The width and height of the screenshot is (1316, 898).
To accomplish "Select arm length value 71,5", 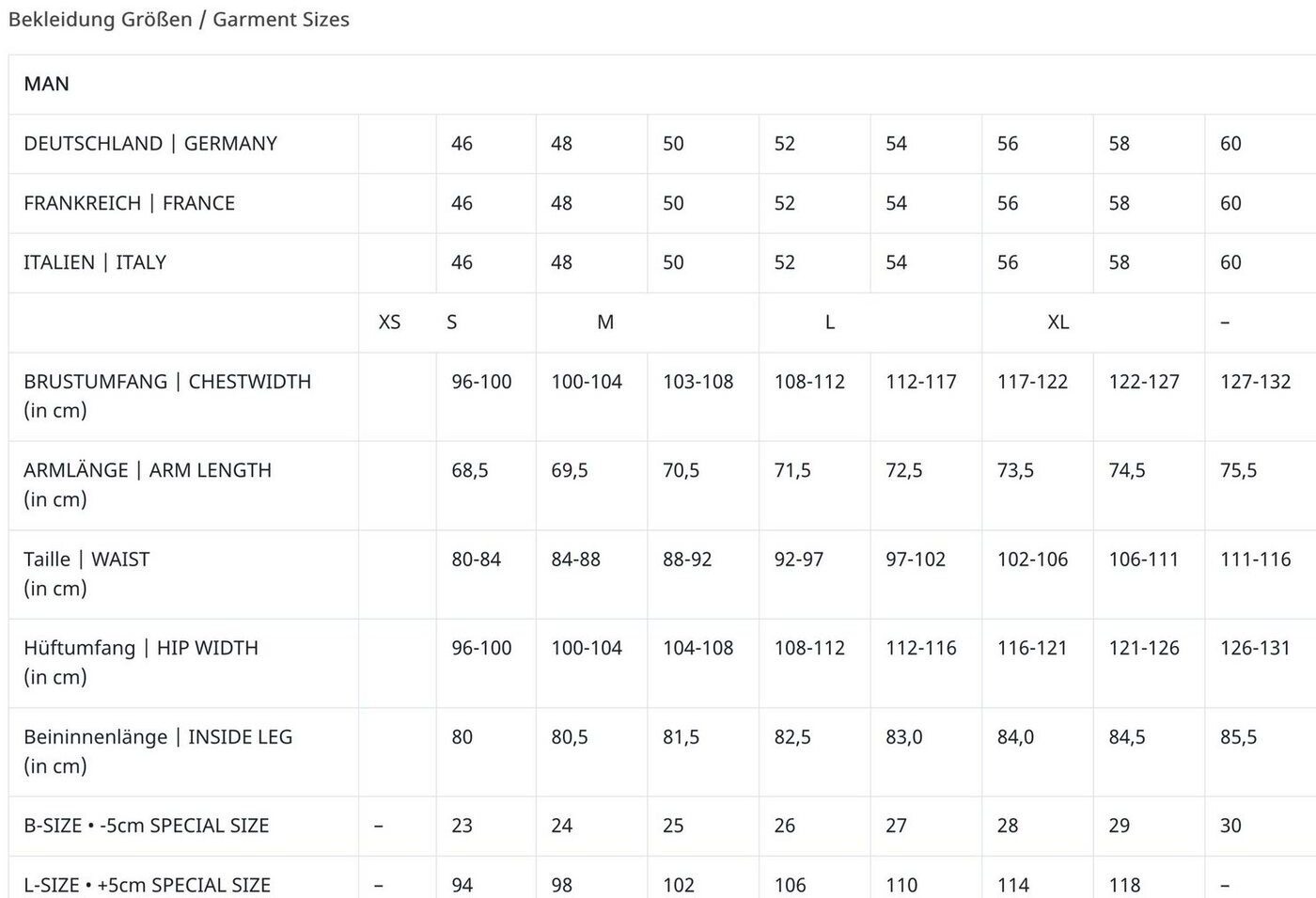I will (x=792, y=470).
